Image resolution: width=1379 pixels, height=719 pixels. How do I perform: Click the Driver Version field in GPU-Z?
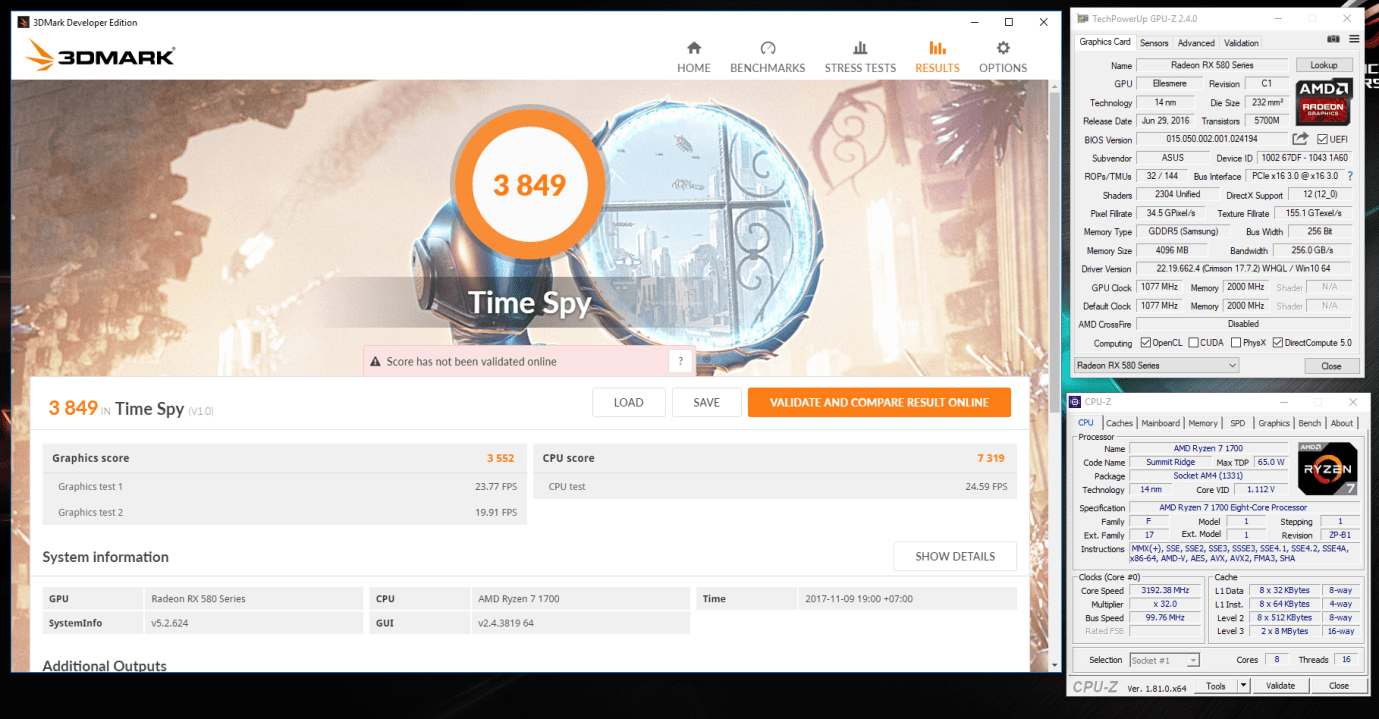pyautogui.click(x=1244, y=269)
